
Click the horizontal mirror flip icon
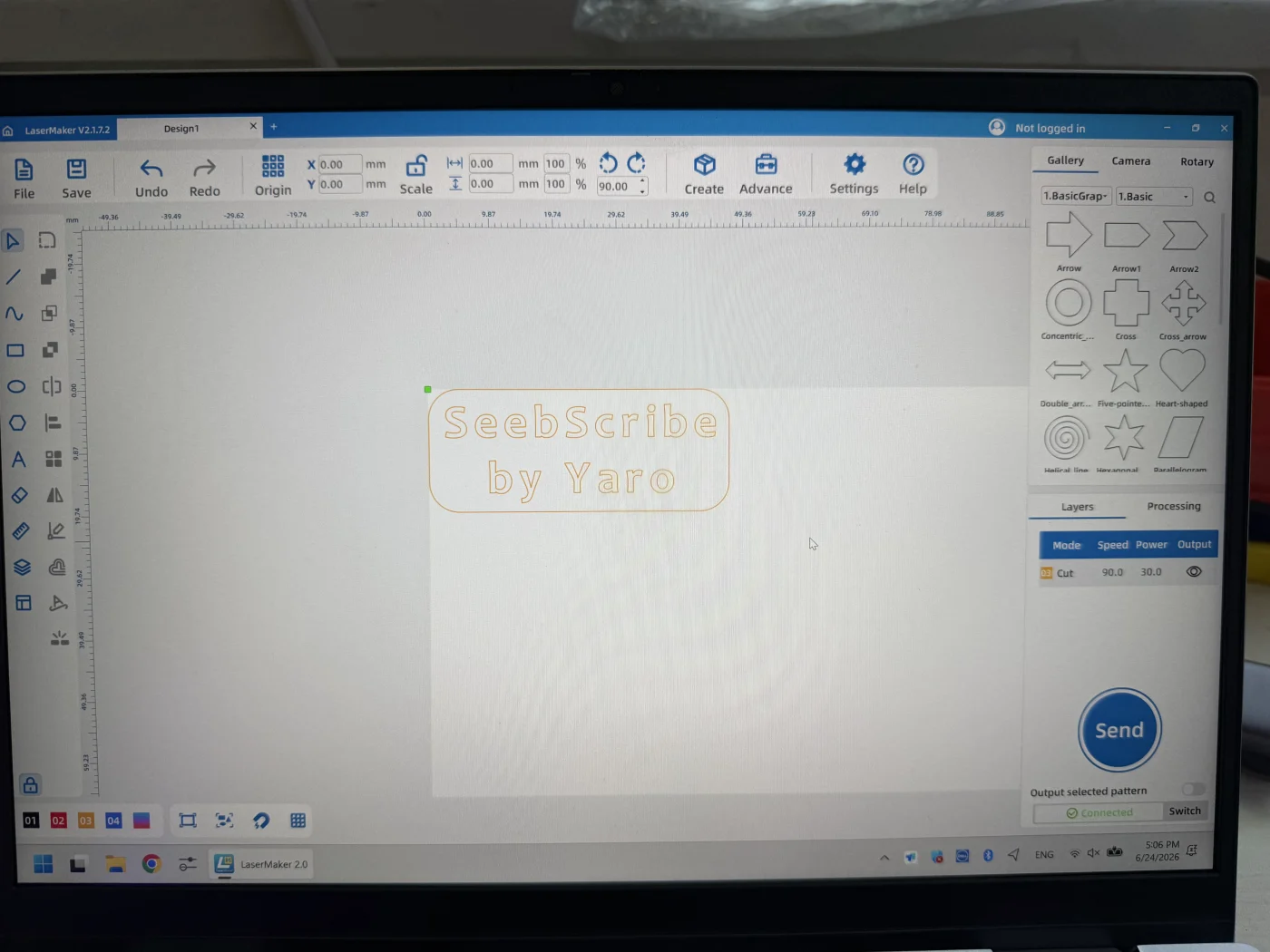[54, 495]
